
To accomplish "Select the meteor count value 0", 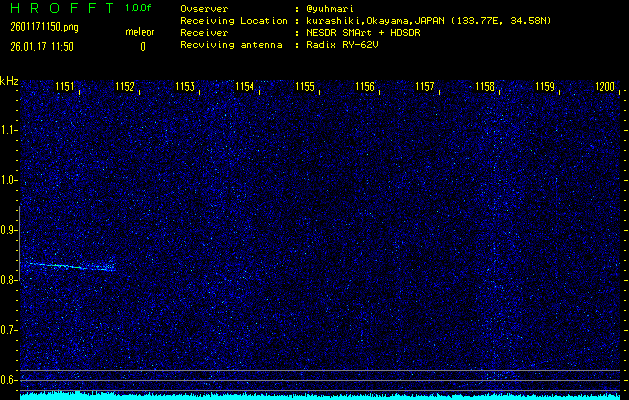I will click(x=142, y=46).
